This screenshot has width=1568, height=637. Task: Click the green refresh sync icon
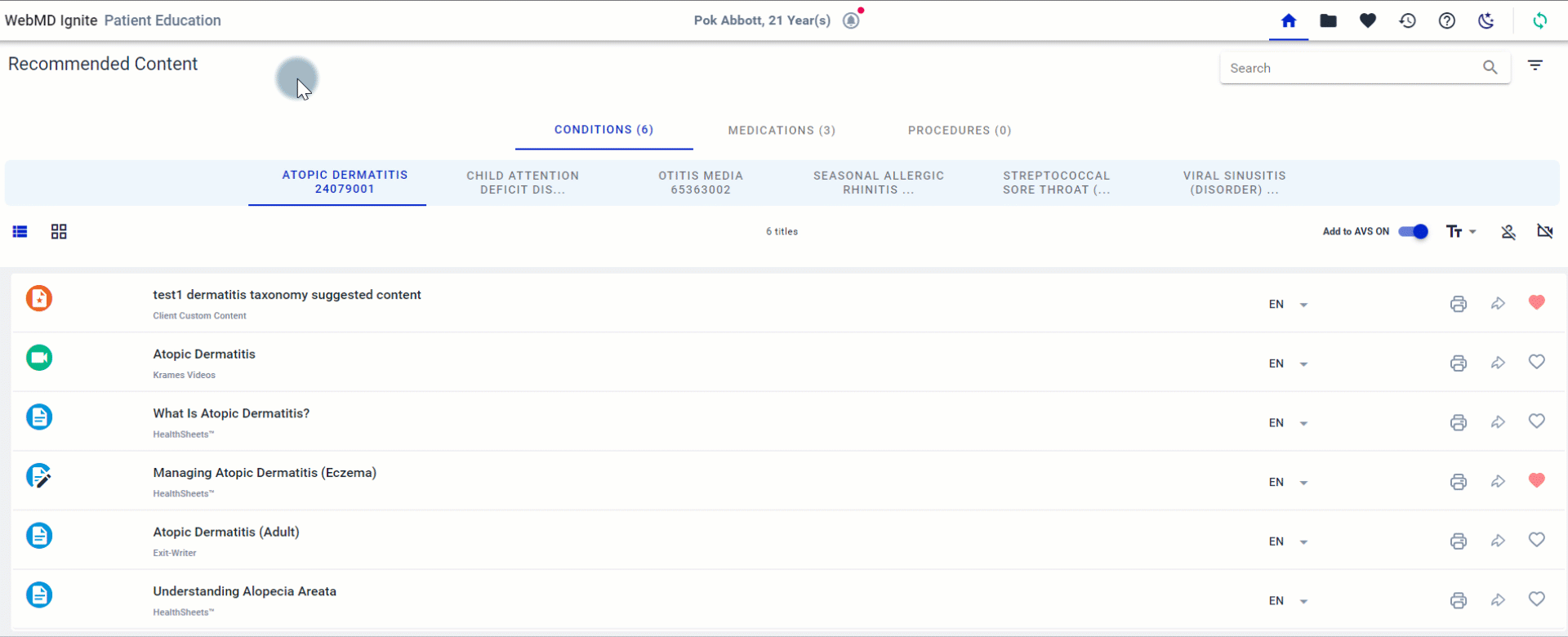1539,21
